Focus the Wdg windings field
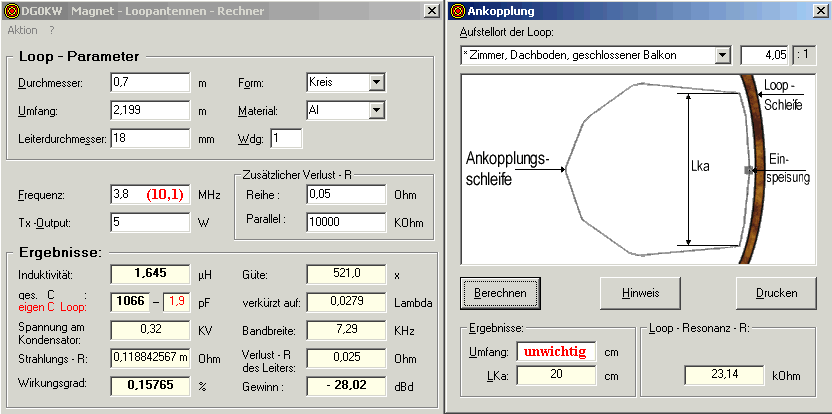Image resolution: width=832 pixels, height=414 pixels. [287, 138]
